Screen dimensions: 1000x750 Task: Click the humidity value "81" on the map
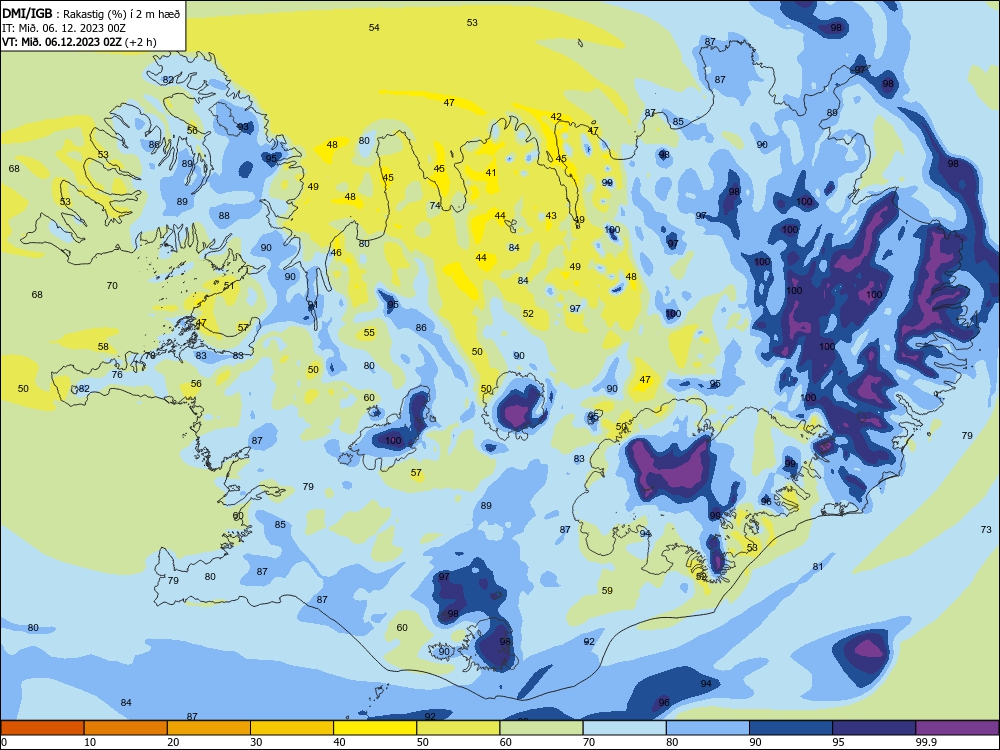pyautogui.click(x=818, y=566)
